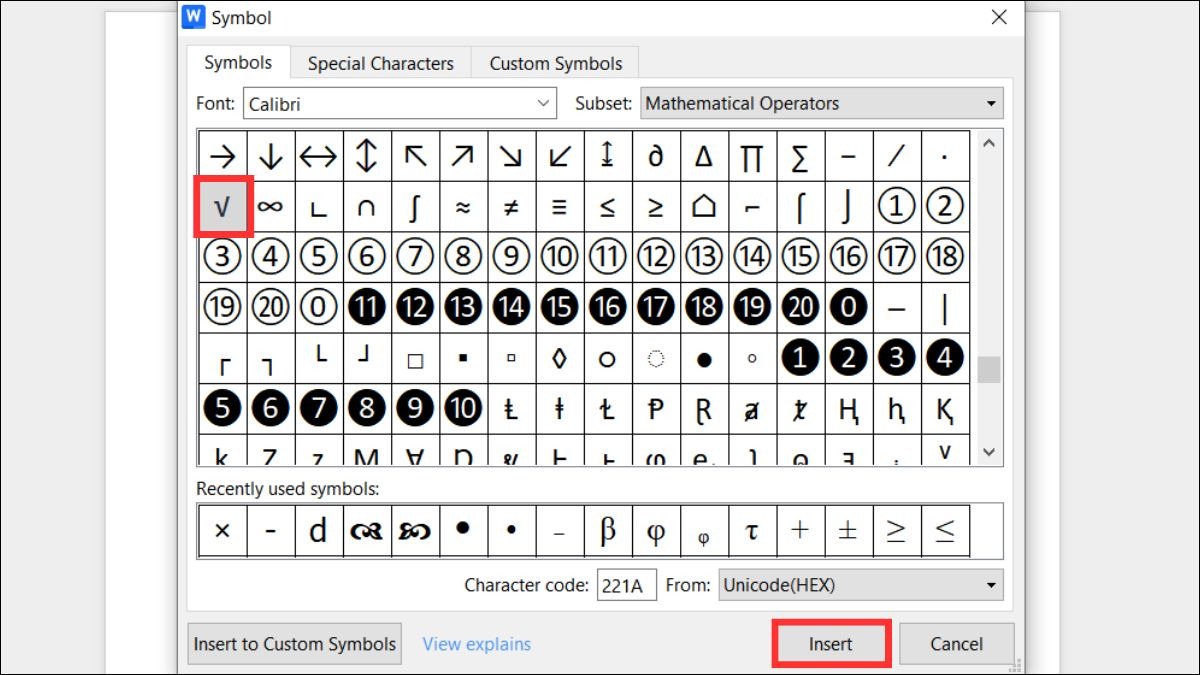The width and height of the screenshot is (1200, 675).
Task: Pick the approximately equal symbol
Action: 462,207
